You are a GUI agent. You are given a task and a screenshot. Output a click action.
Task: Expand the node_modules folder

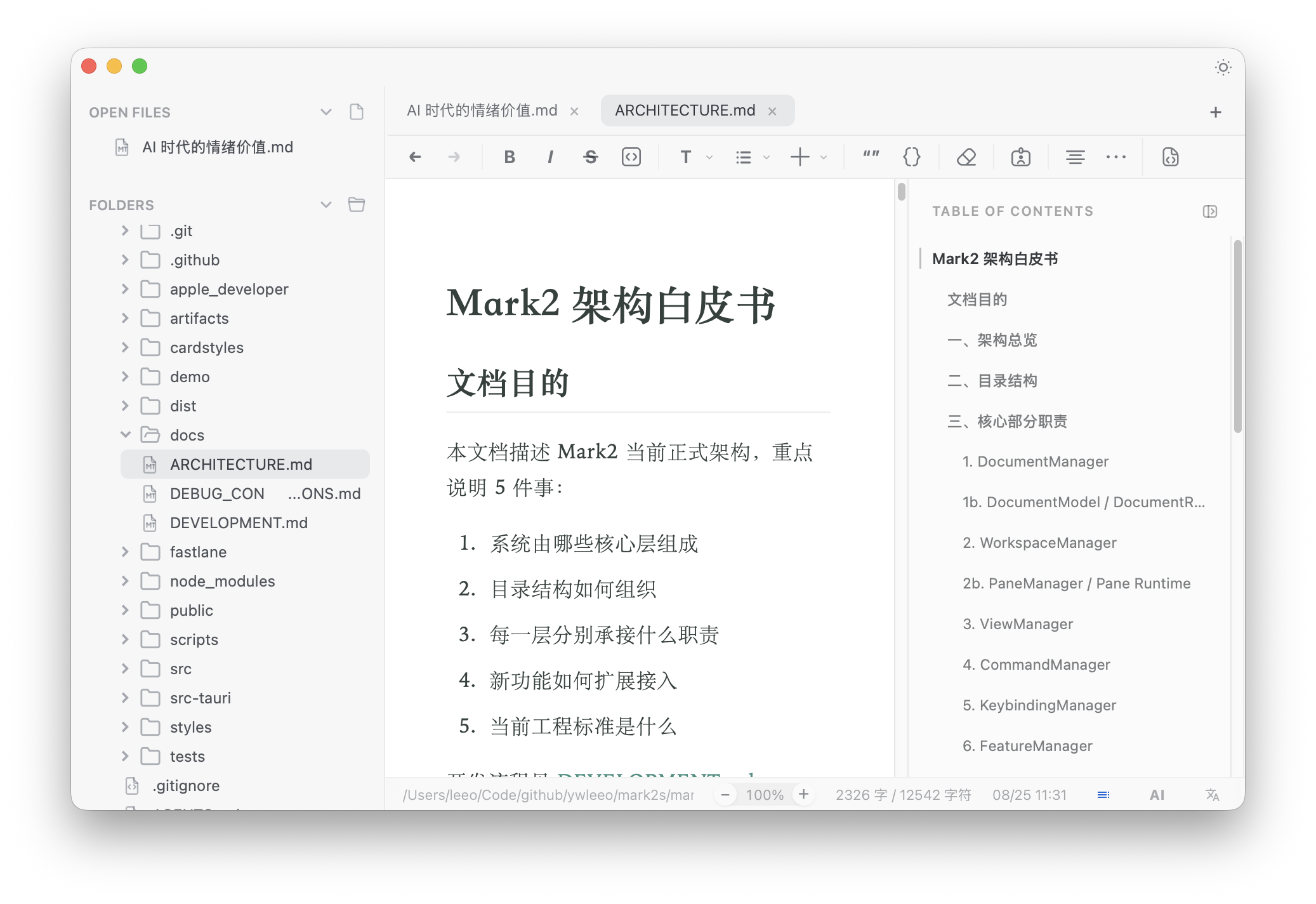tap(125, 581)
